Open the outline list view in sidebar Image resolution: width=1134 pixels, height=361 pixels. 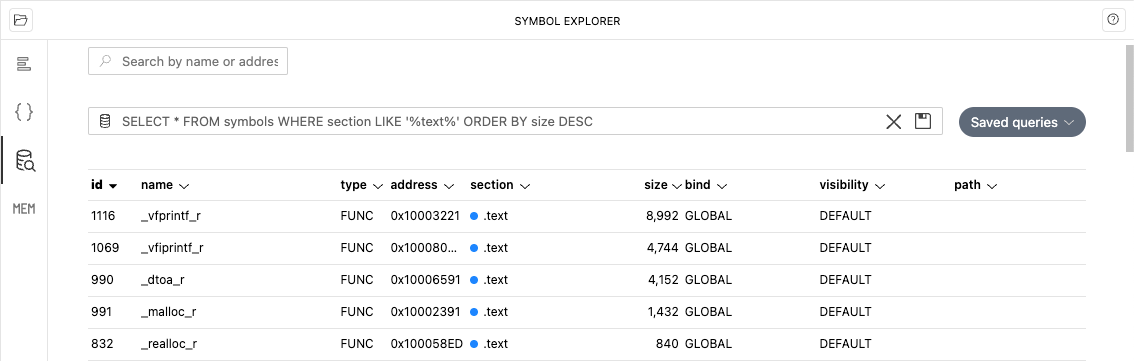coord(24,64)
